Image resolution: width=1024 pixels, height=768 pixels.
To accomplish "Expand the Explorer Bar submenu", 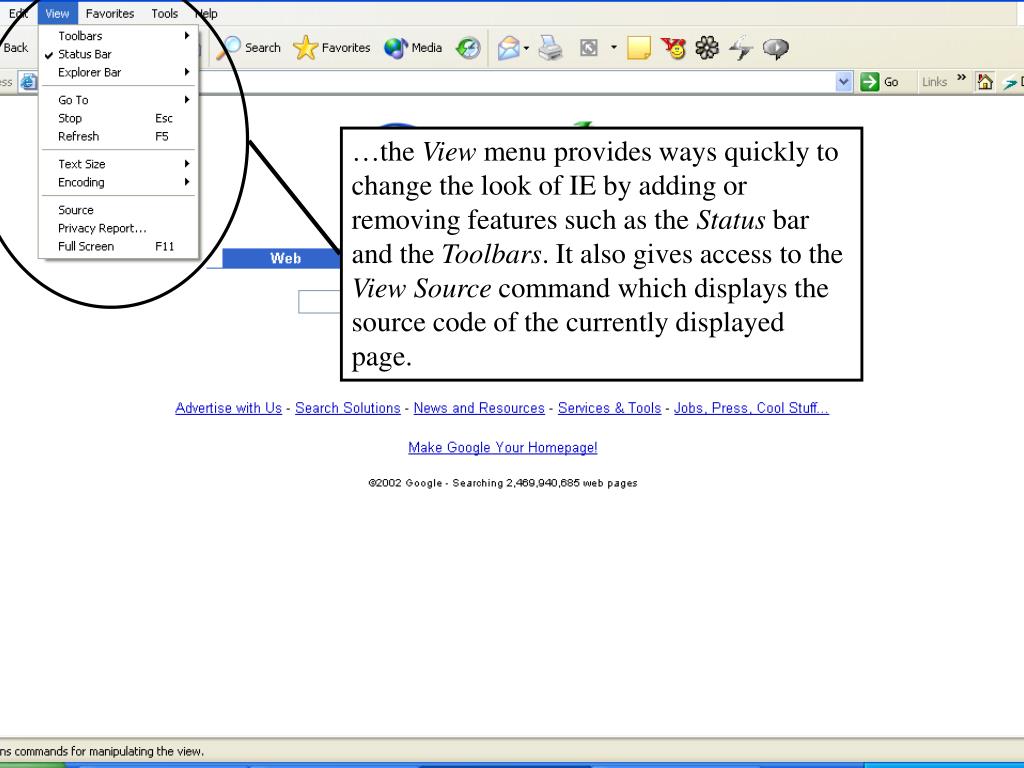I will pos(118,72).
